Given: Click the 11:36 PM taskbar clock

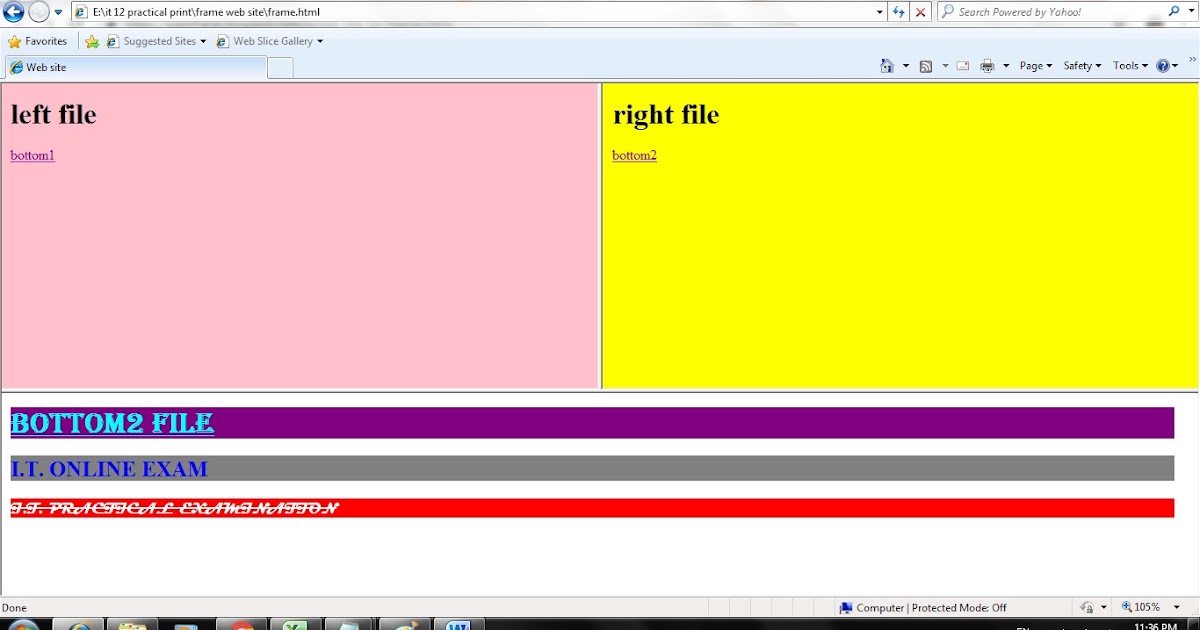Looking at the screenshot, I should point(1155,626).
